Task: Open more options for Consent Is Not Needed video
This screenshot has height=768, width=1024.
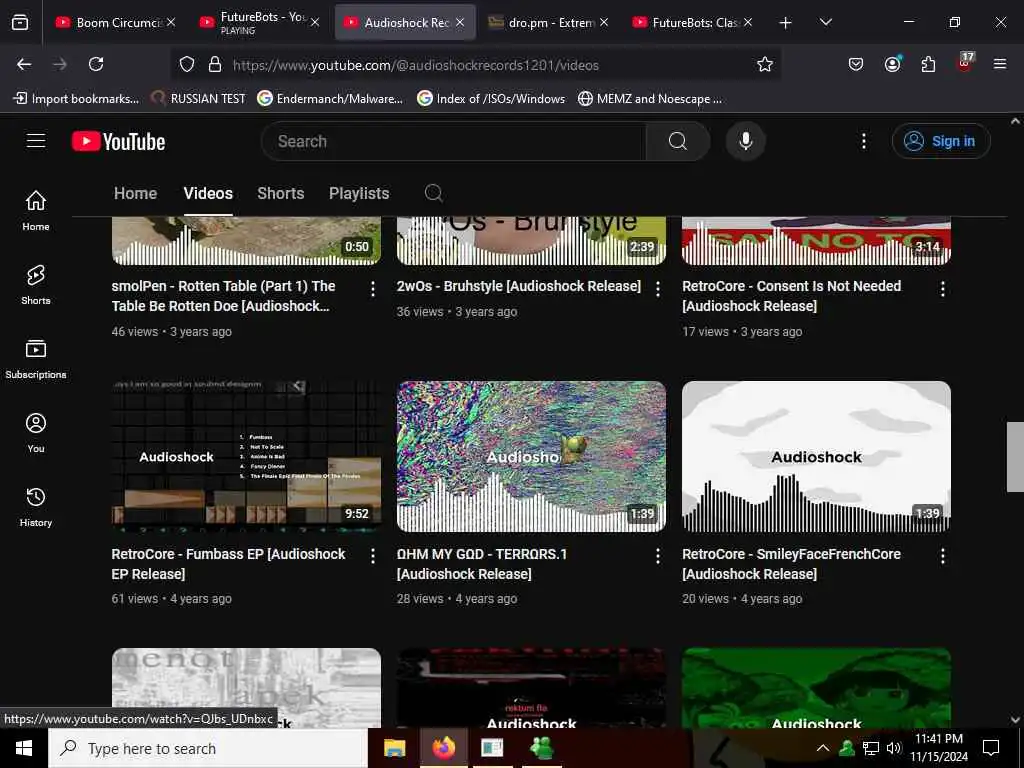Action: [942, 289]
